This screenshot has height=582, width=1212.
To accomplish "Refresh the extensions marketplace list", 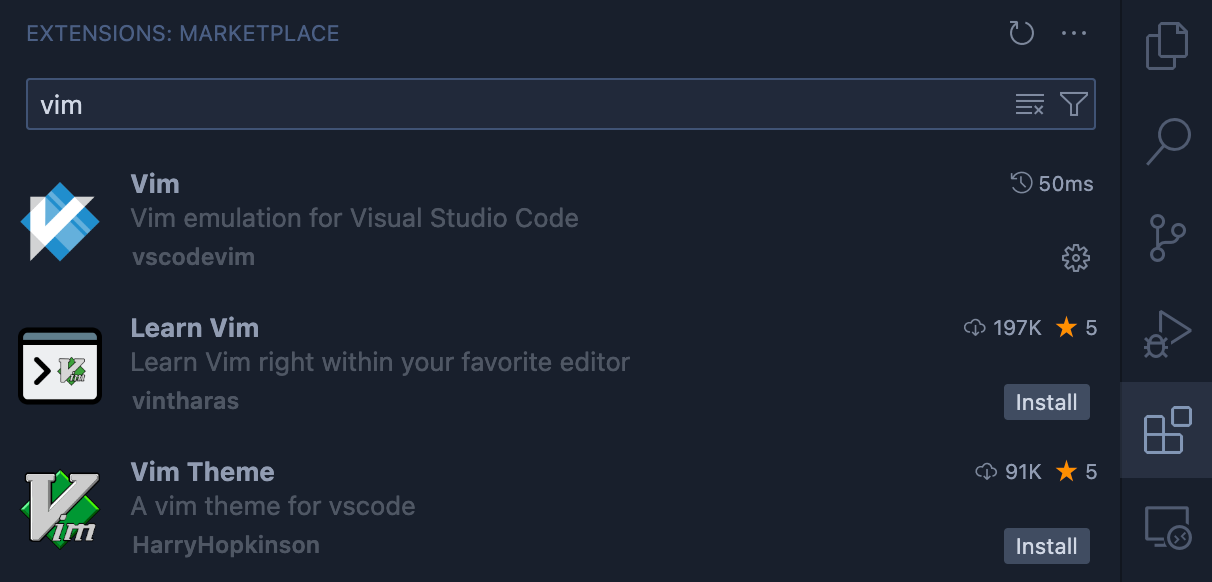I will (1021, 34).
